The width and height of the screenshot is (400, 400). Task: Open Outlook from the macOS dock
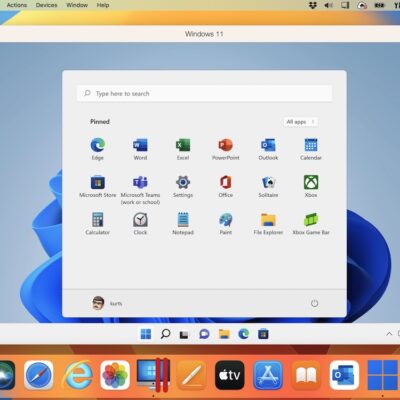tap(344, 375)
